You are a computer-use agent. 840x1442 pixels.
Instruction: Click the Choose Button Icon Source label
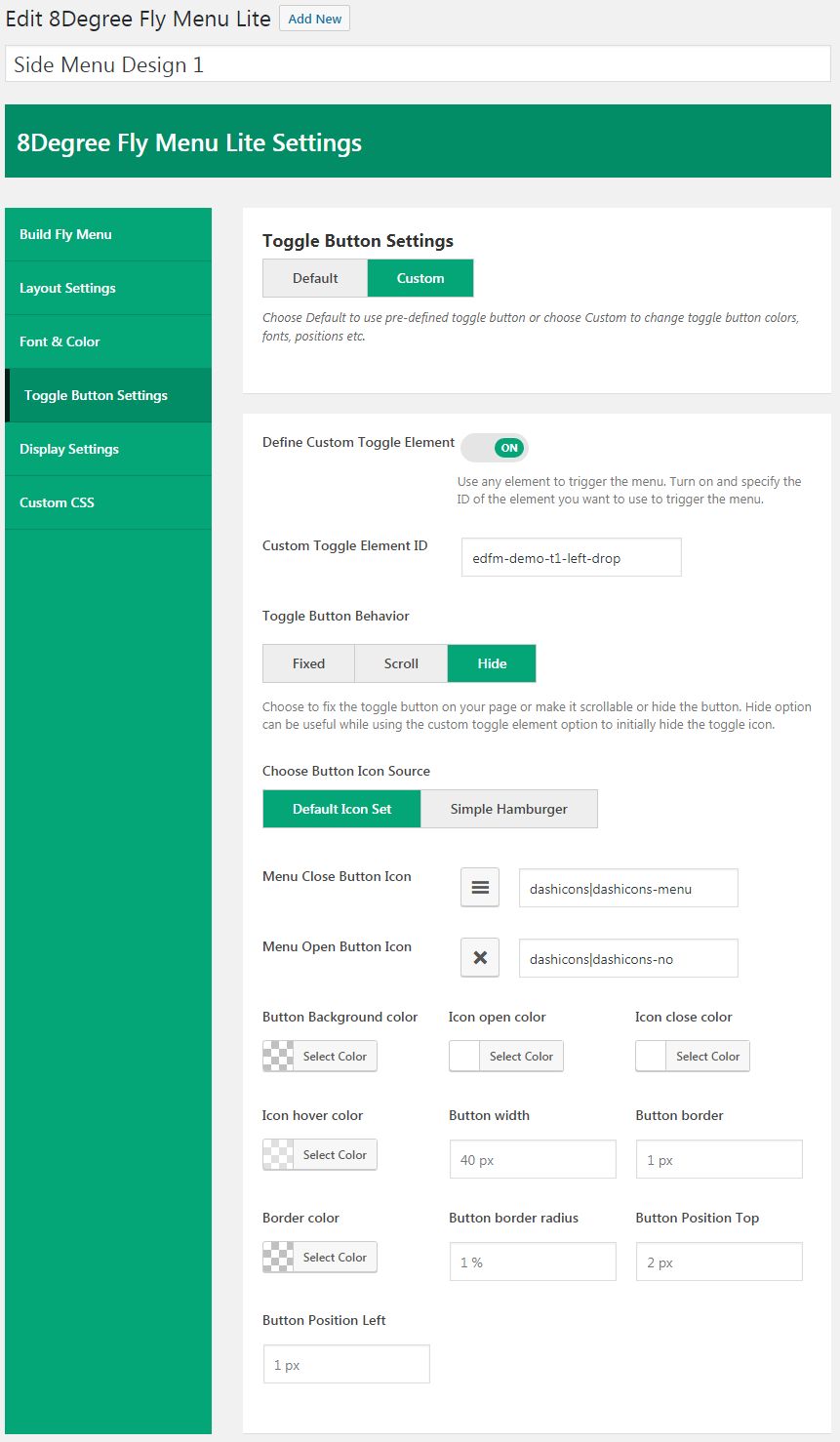(346, 771)
